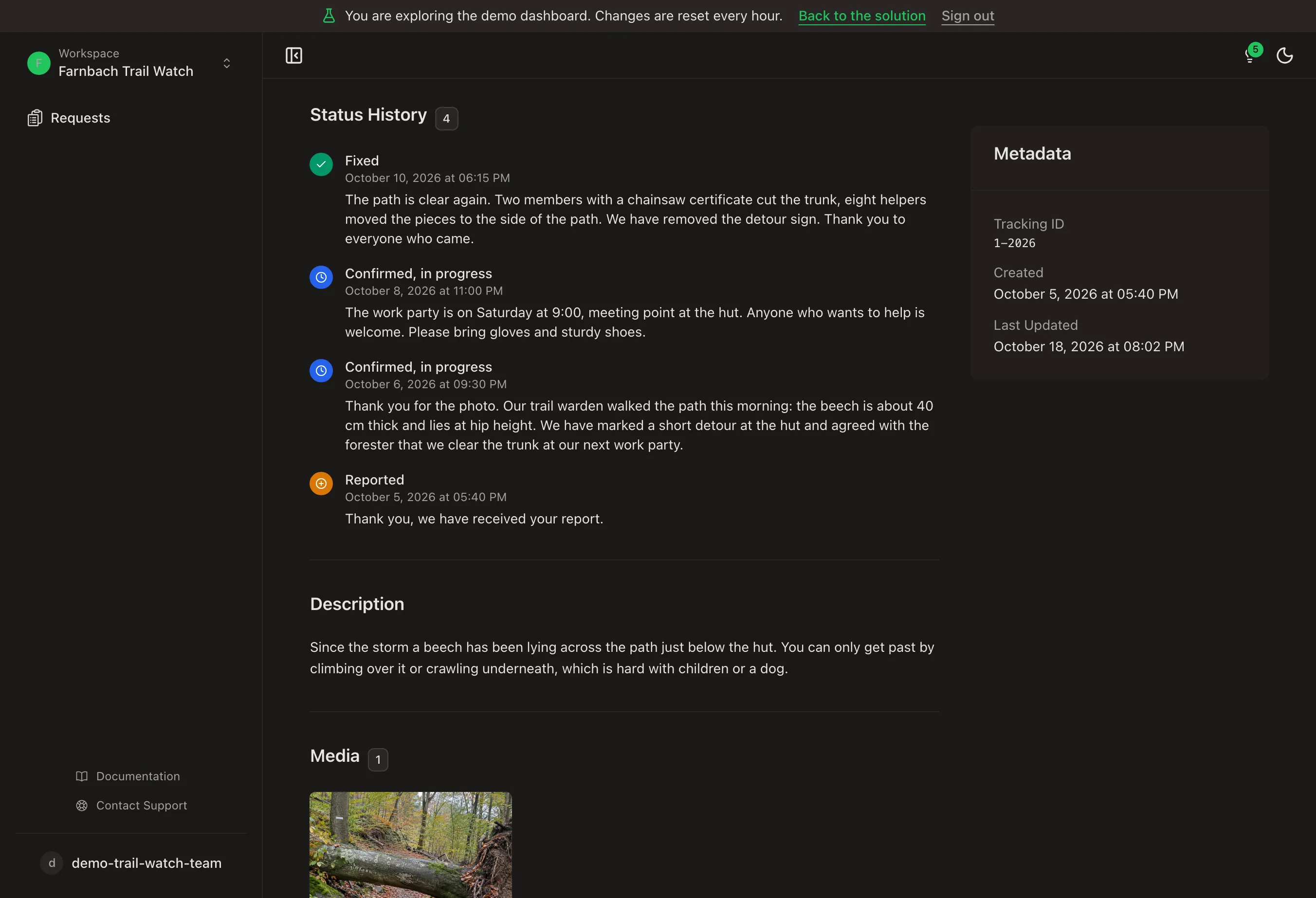Click the Requests clipboard icon
1316x898 pixels.
(35, 118)
